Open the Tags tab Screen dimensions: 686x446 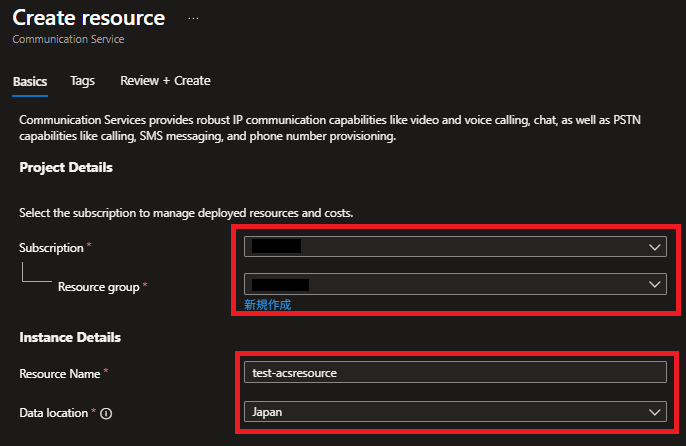[82, 81]
